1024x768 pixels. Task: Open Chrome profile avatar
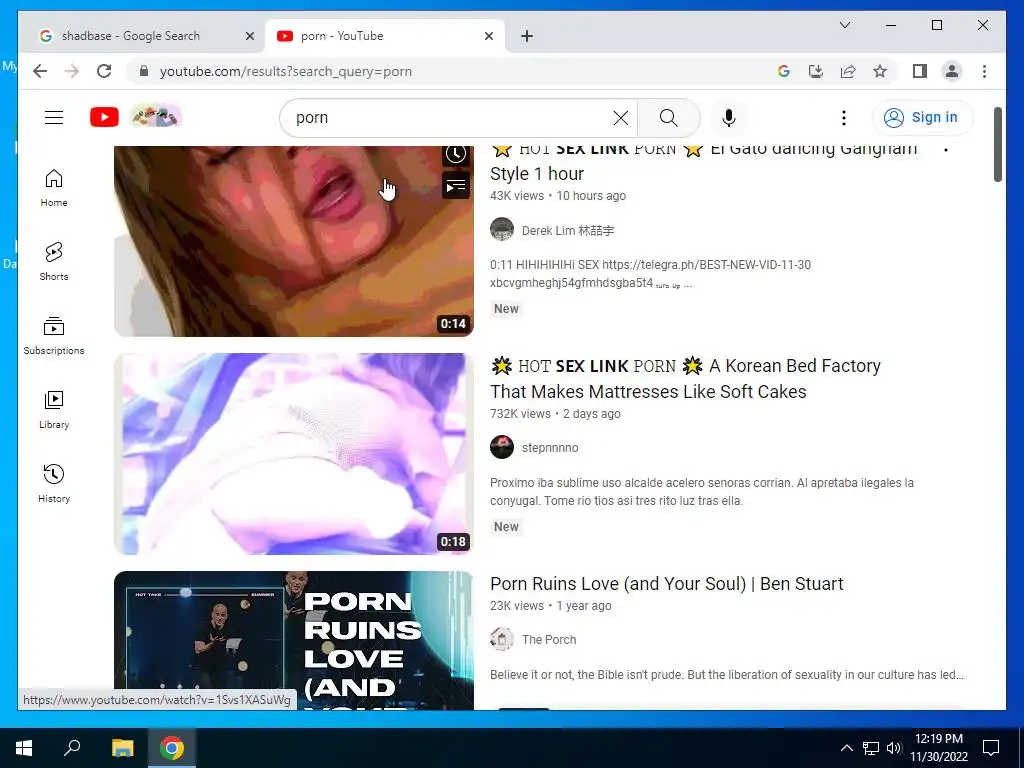coord(952,71)
